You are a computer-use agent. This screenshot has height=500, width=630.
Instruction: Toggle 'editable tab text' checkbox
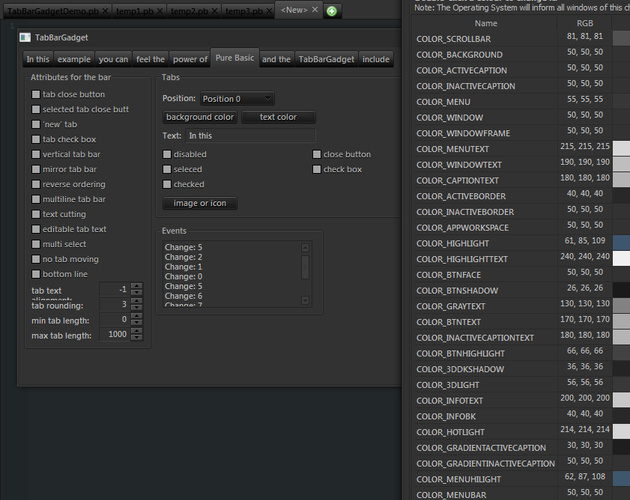point(36,229)
